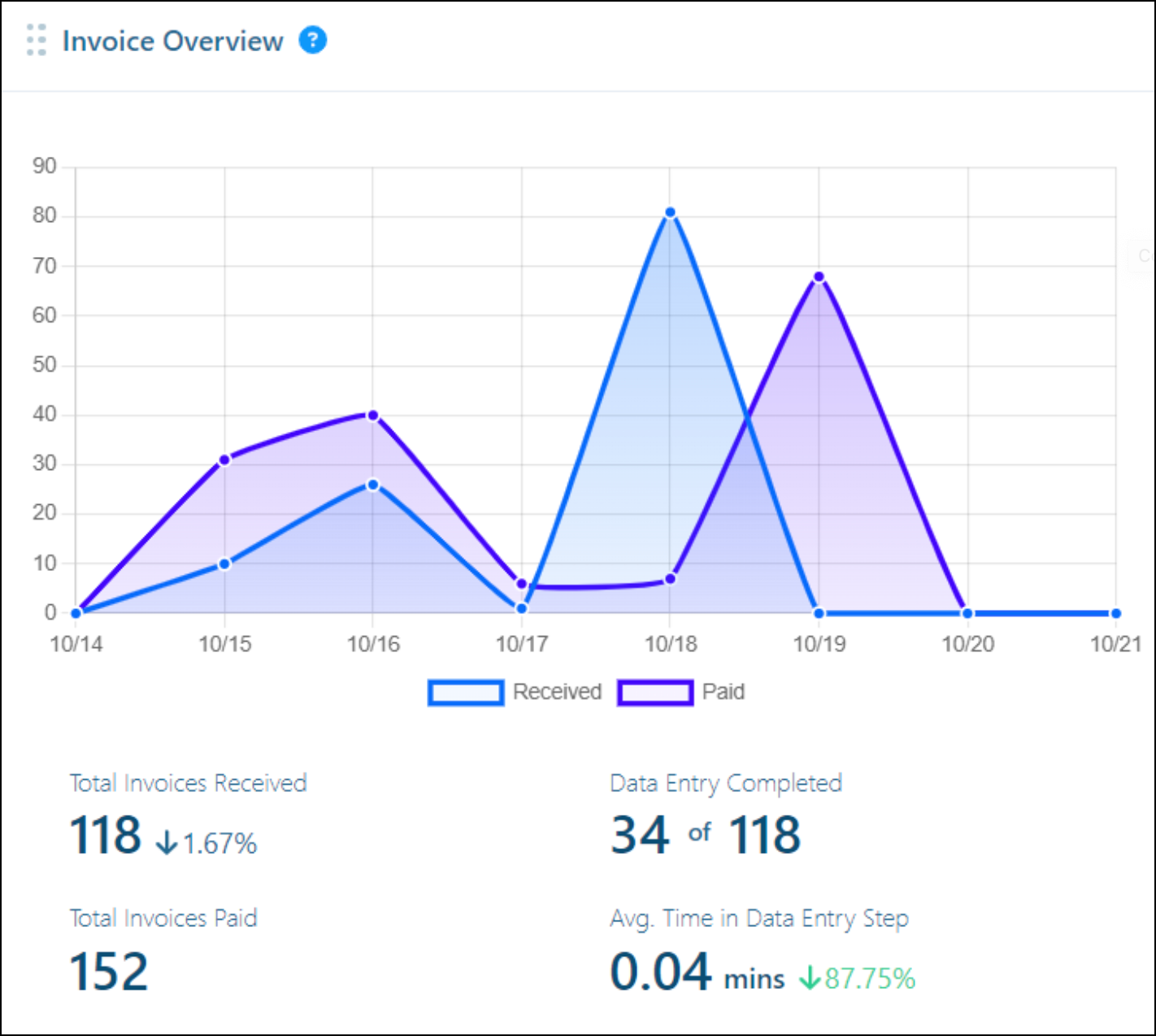The image size is (1156, 1036).
Task: Click the blue question mark tooltip icon
Action: [314, 40]
